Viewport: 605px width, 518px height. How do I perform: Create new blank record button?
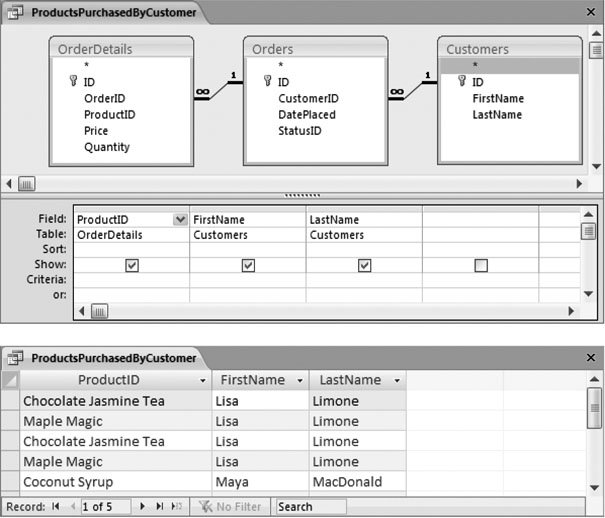(x=177, y=506)
